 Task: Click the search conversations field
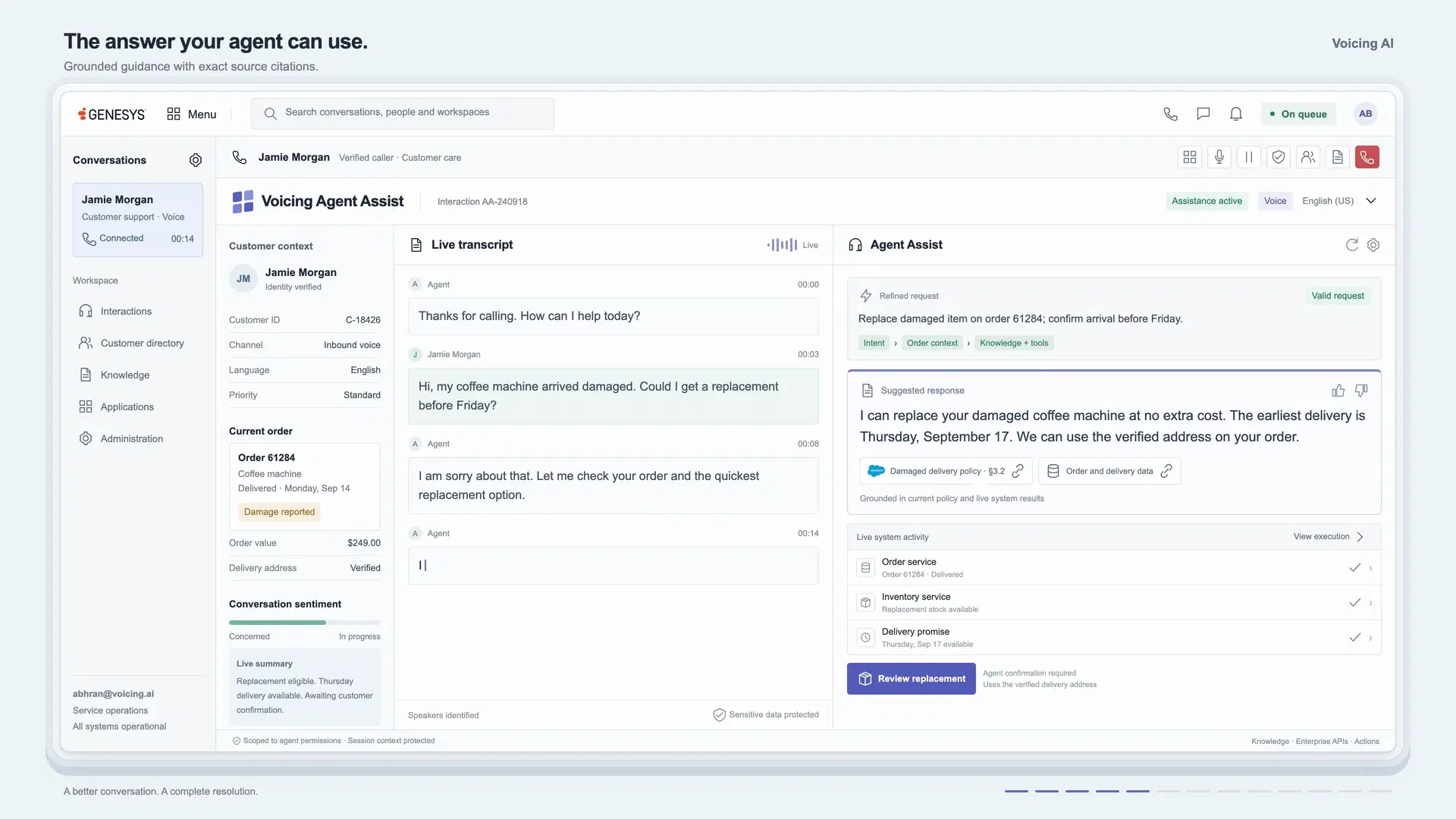click(x=403, y=113)
